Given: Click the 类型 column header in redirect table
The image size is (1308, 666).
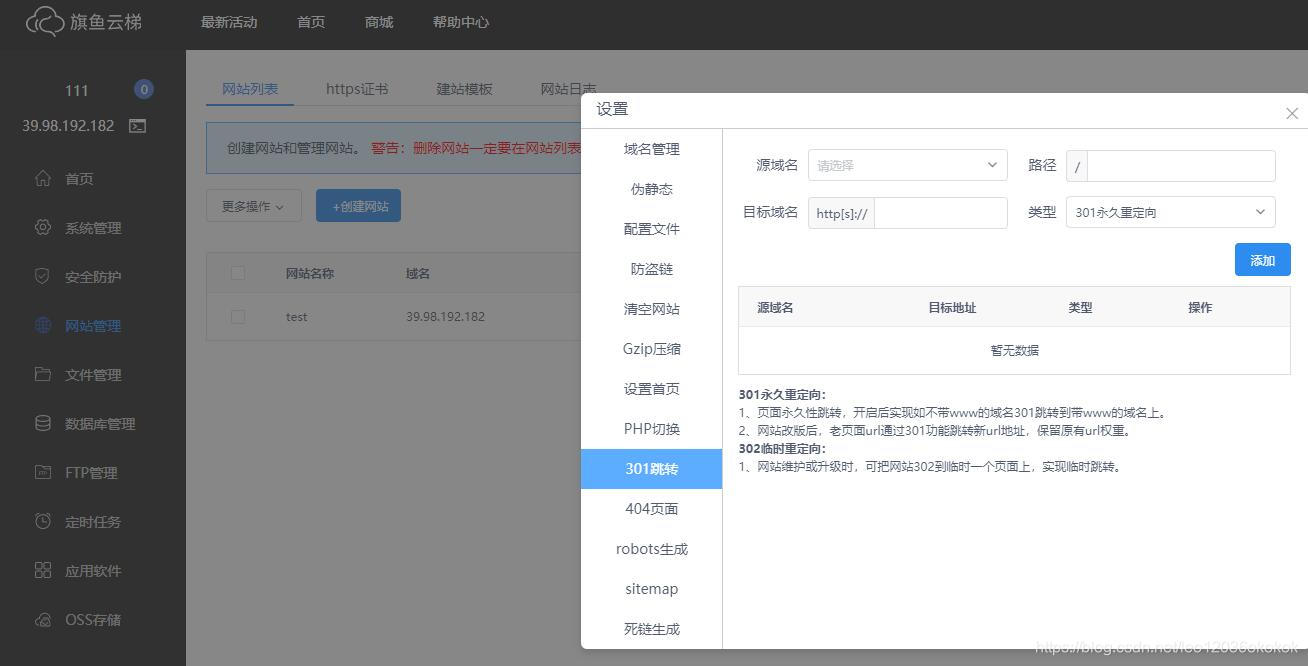Looking at the screenshot, I should pos(1080,308).
